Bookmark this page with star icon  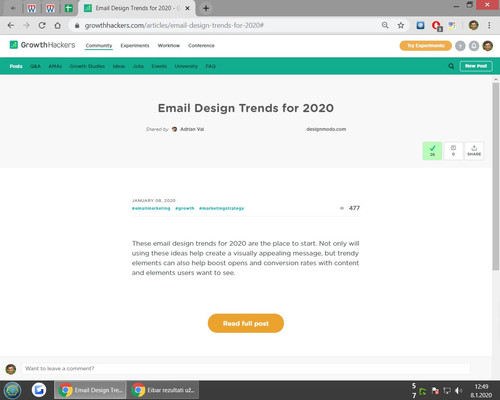[401, 25]
